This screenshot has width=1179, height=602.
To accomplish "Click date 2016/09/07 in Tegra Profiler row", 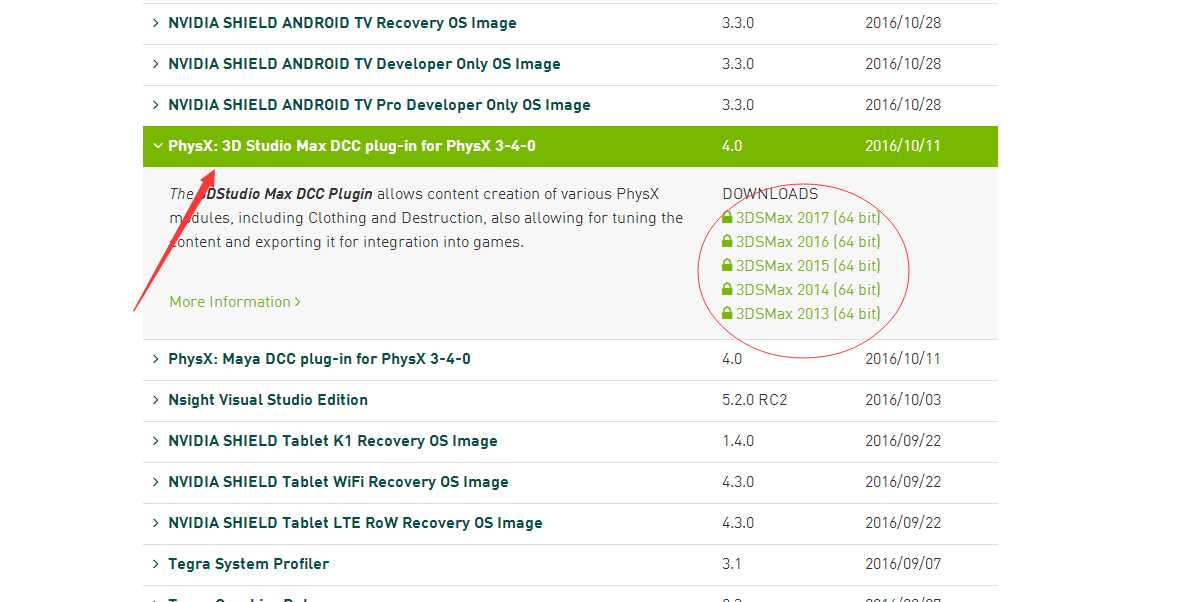I will coord(902,564).
